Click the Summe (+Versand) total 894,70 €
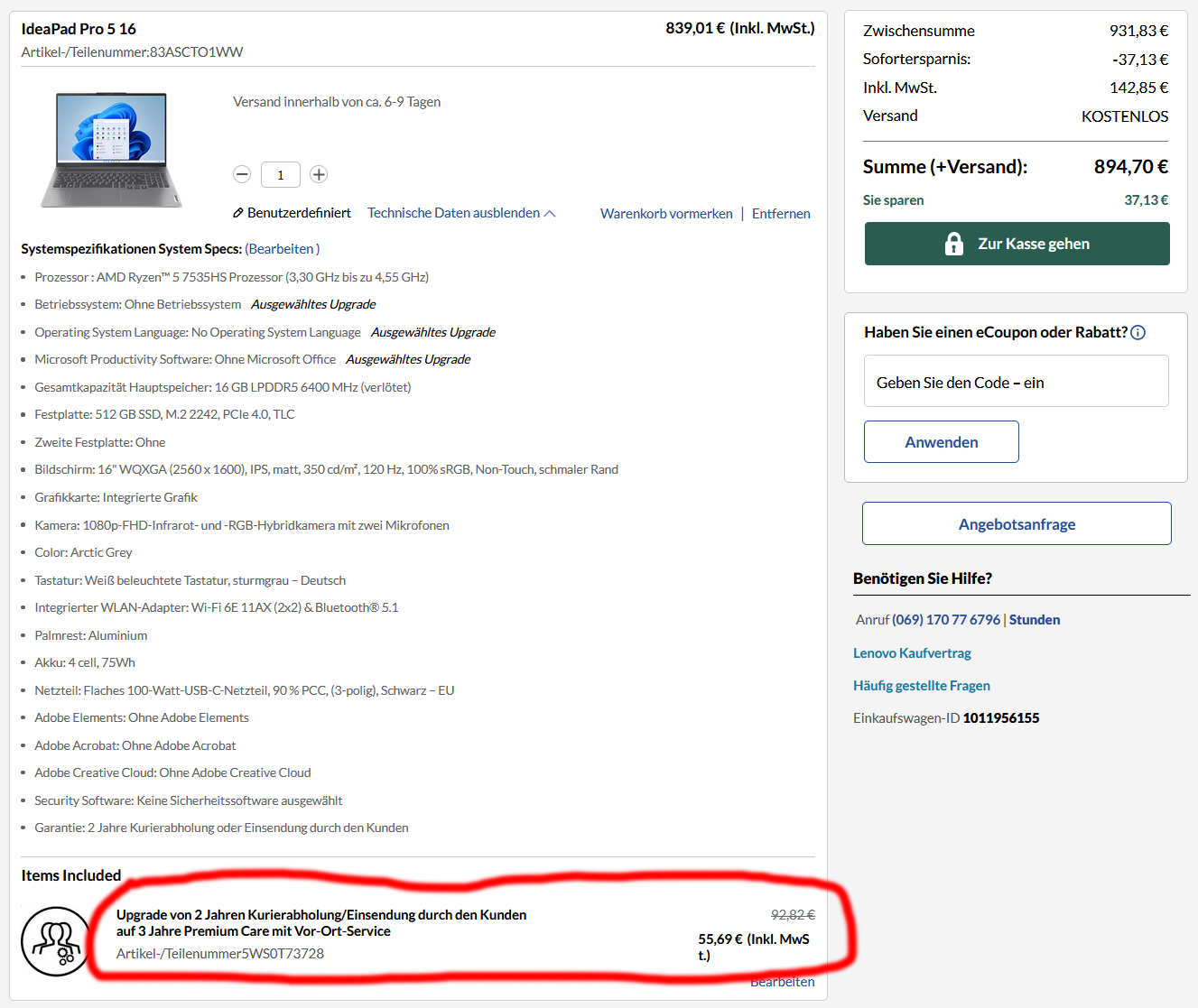Image resolution: width=1198 pixels, height=1008 pixels. click(x=1131, y=167)
